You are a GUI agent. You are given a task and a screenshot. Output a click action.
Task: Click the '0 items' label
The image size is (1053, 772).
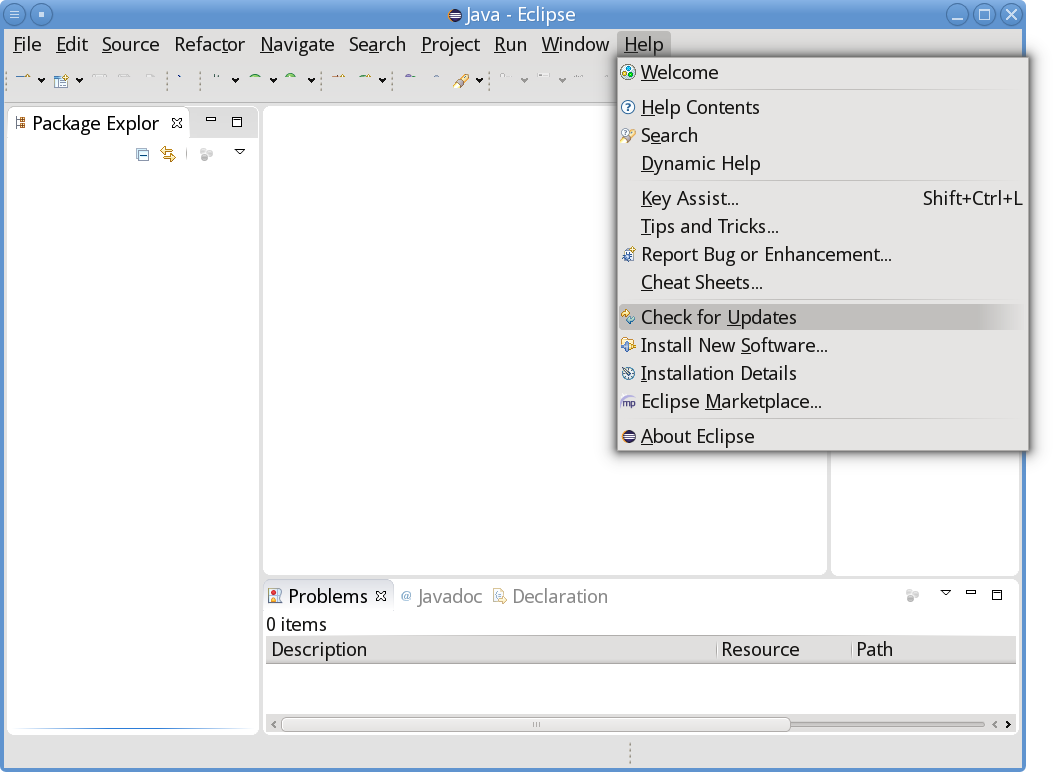click(296, 624)
